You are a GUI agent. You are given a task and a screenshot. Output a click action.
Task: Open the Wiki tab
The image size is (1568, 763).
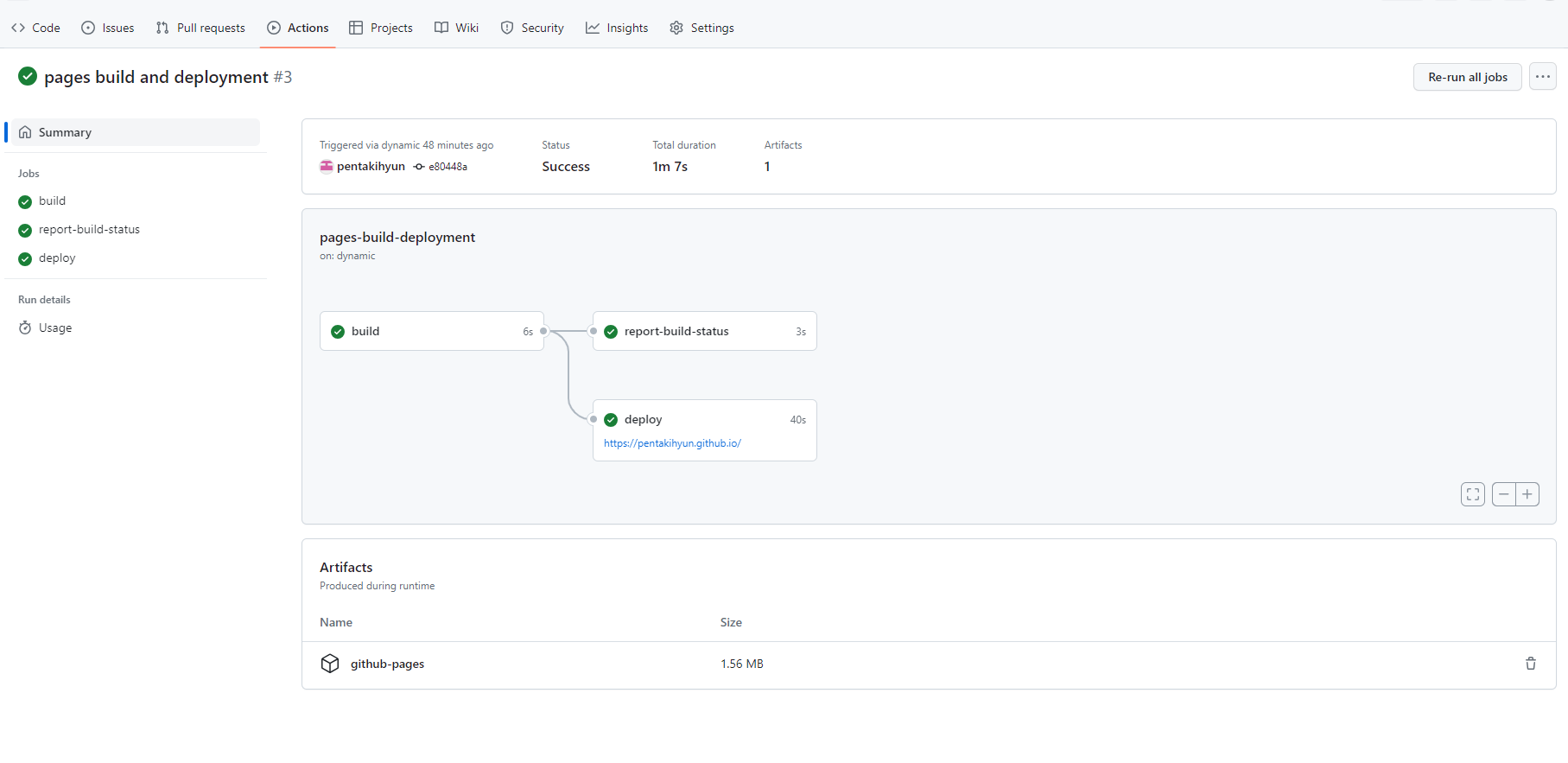point(457,28)
